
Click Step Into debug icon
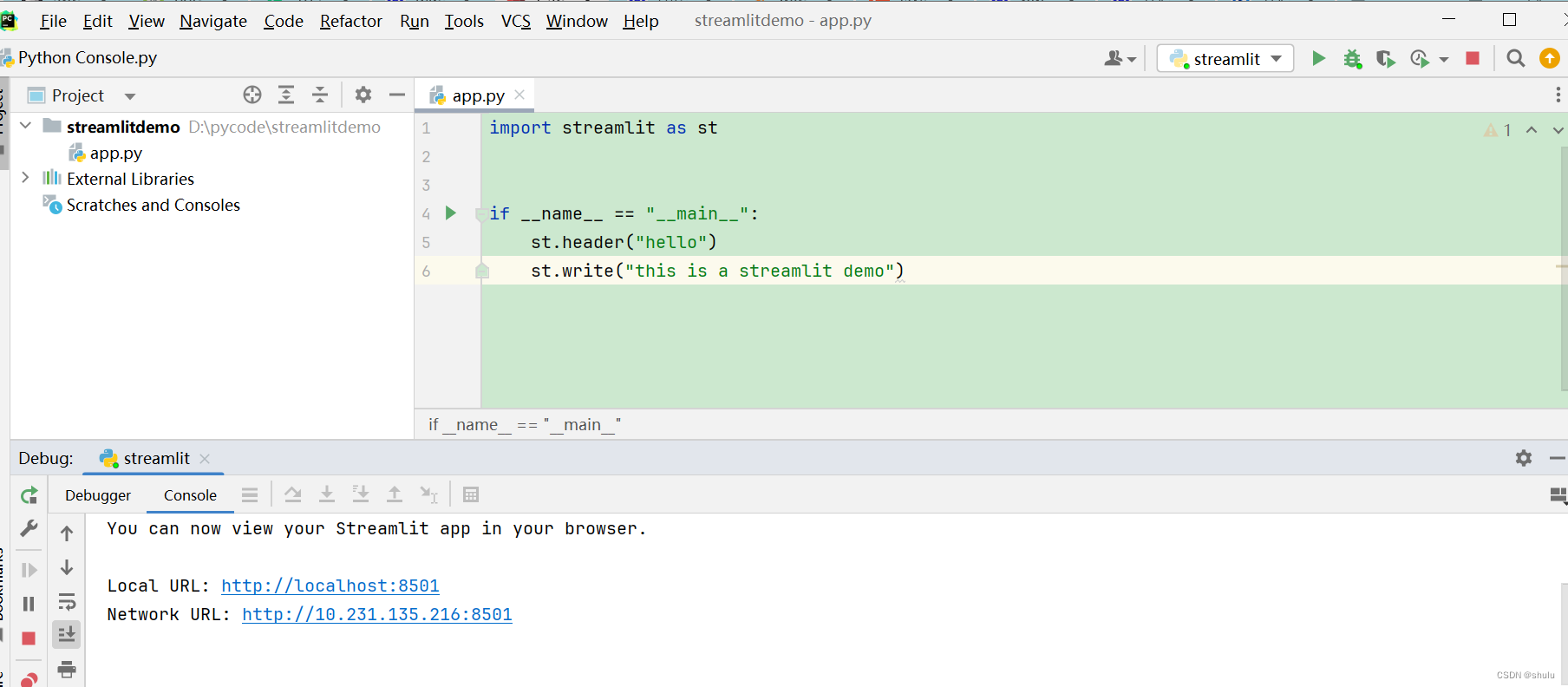pyautogui.click(x=327, y=495)
